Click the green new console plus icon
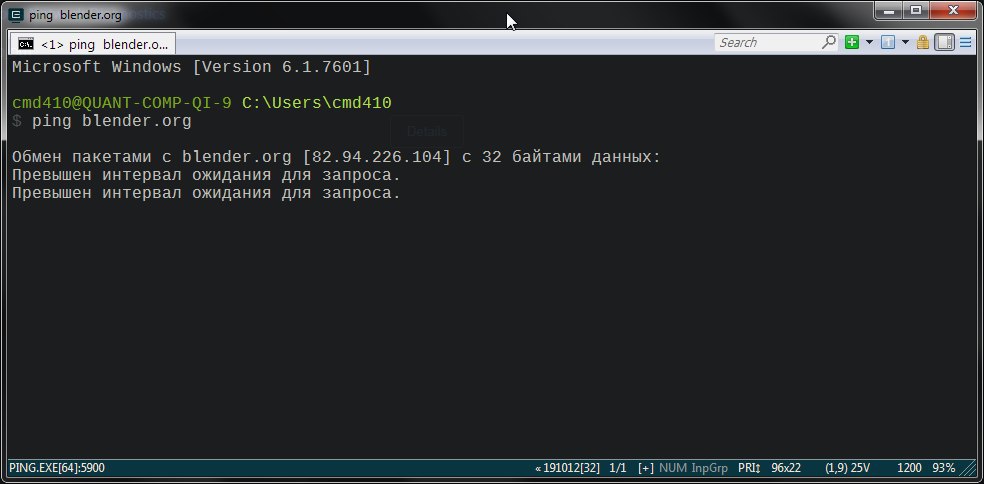 click(x=852, y=43)
